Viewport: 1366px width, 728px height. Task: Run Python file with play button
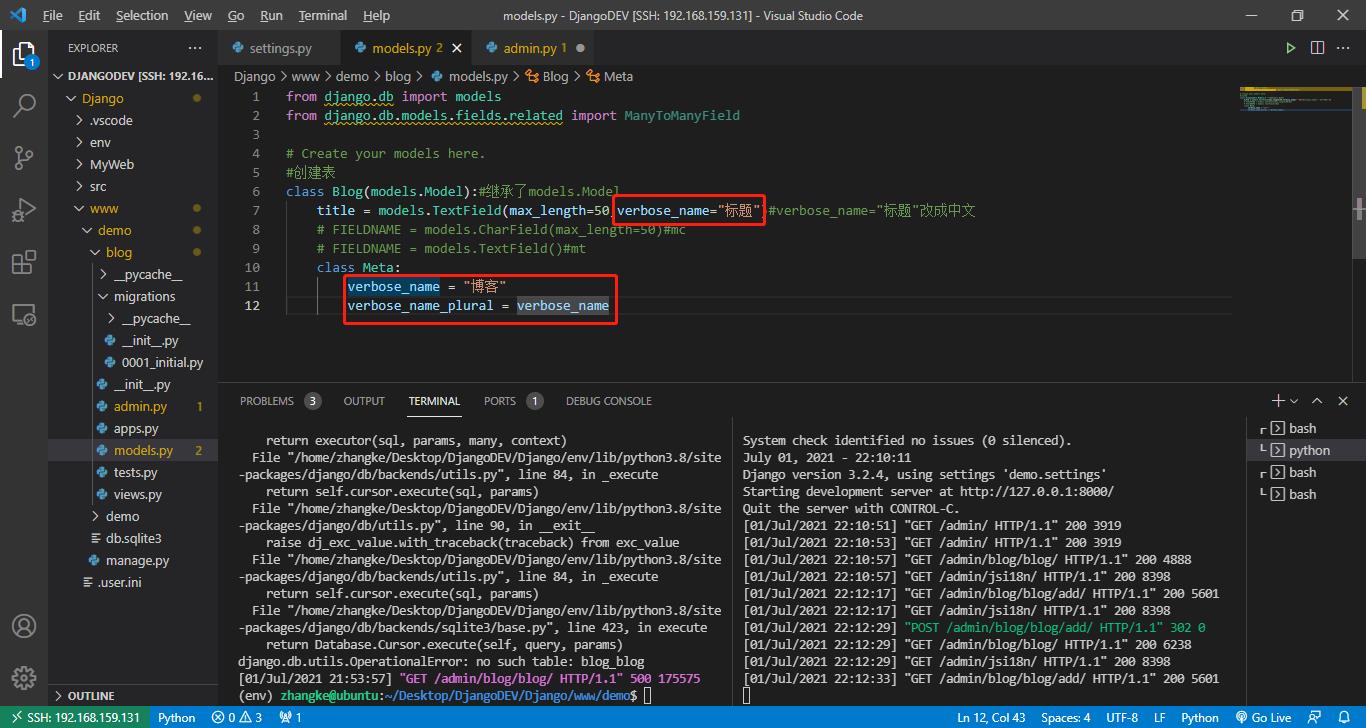point(1291,48)
